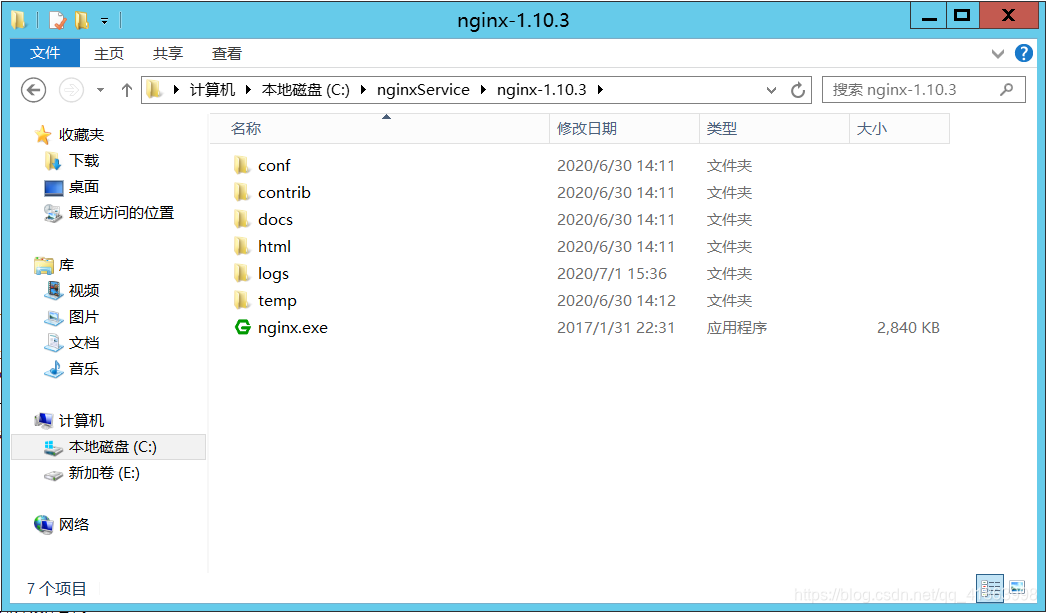Select 计算机 node in navigation pane
The width and height of the screenshot is (1047, 613).
click(x=81, y=421)
